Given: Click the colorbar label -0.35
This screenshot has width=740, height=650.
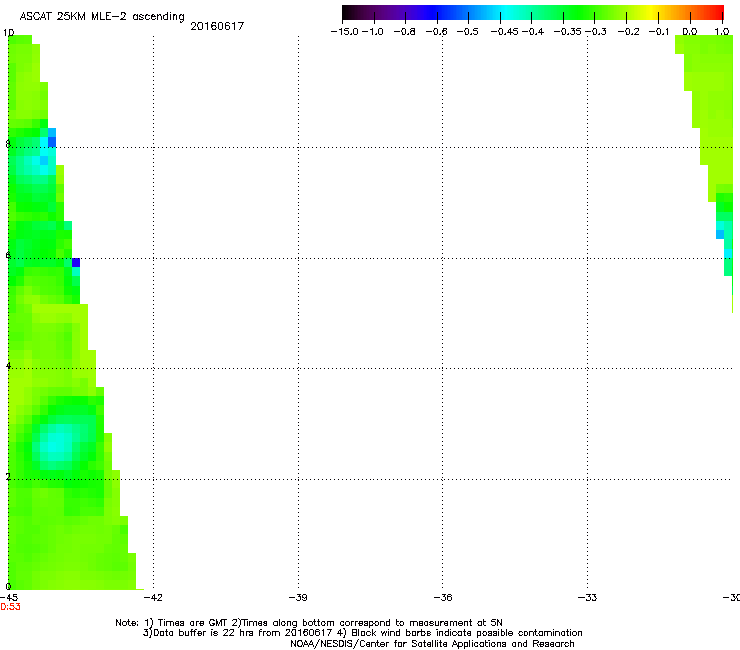Looking at the screenshot, I should pos(568,32).
